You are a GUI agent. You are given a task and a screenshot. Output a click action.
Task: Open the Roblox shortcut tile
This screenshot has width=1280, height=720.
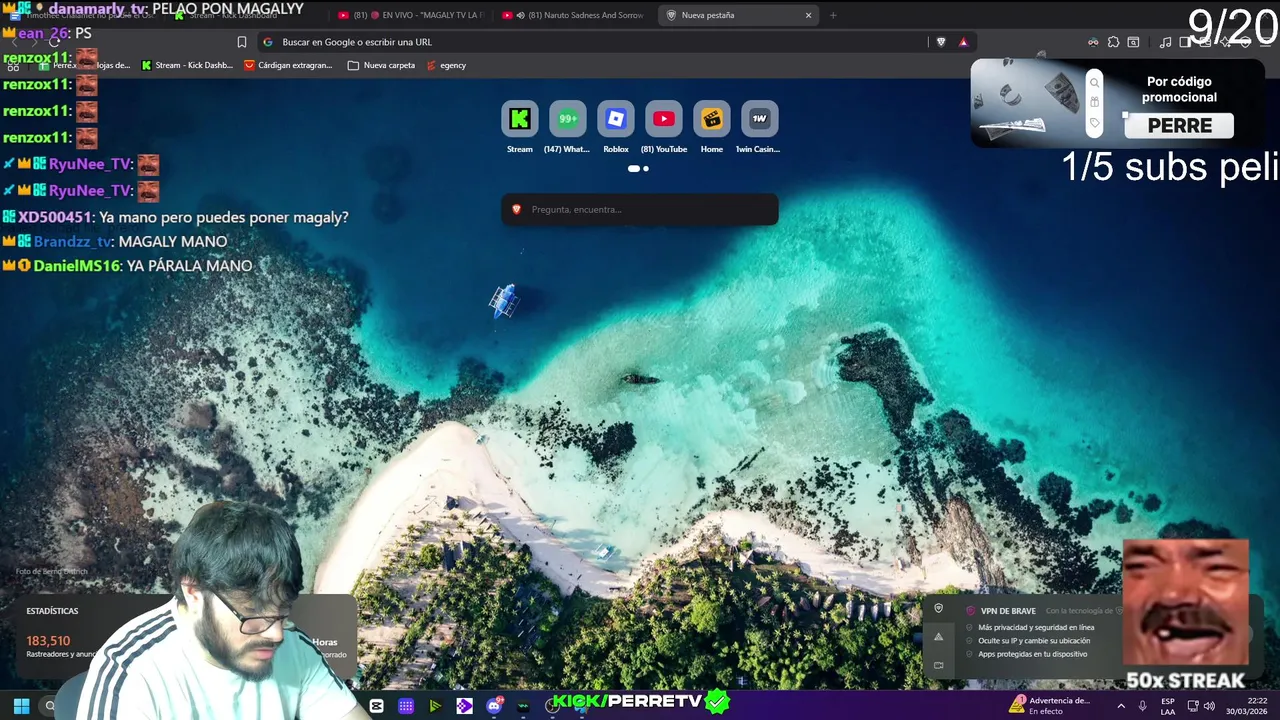[615, 119]
